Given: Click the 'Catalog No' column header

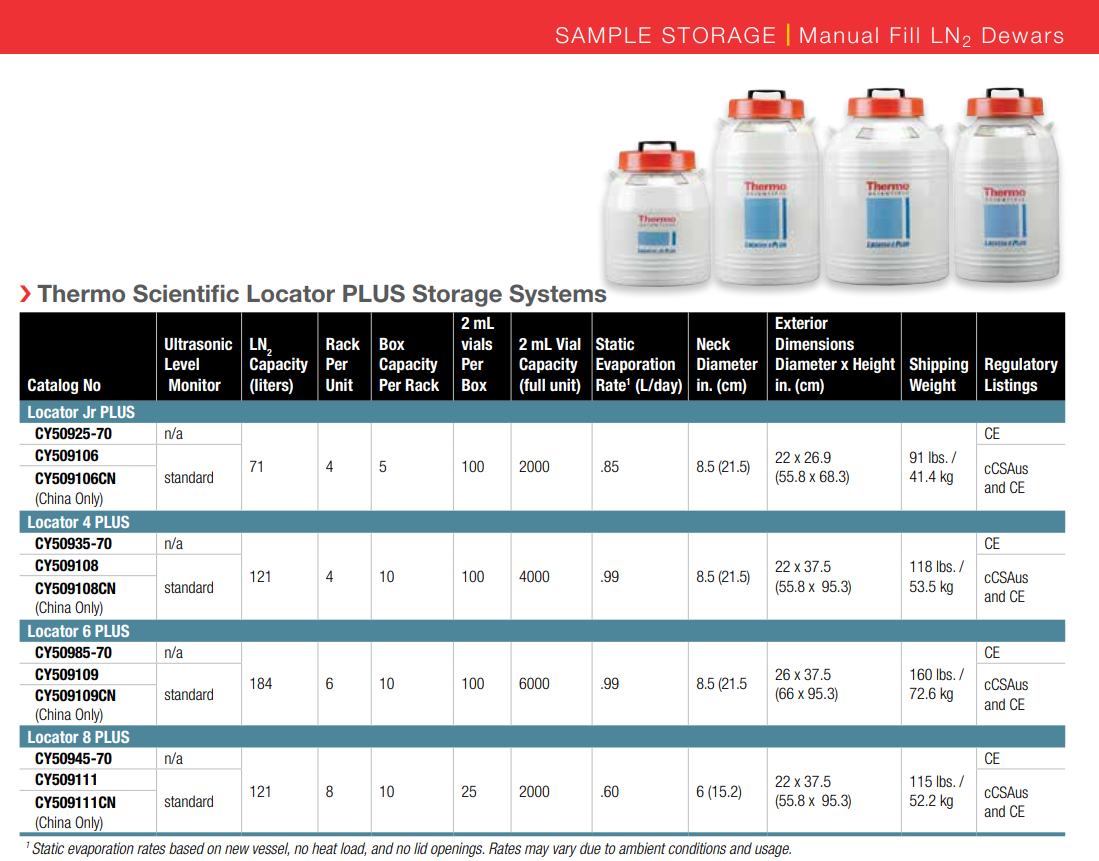Looking at the screenshot, I should [64, 385].
